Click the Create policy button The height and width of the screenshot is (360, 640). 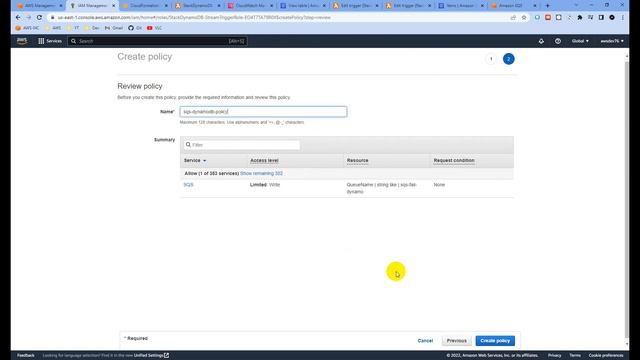[x=495, y=340]
